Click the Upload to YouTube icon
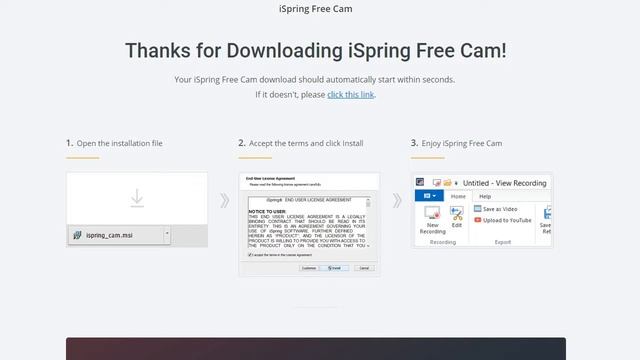Viewport: 640px width, 360px height. 478,220
